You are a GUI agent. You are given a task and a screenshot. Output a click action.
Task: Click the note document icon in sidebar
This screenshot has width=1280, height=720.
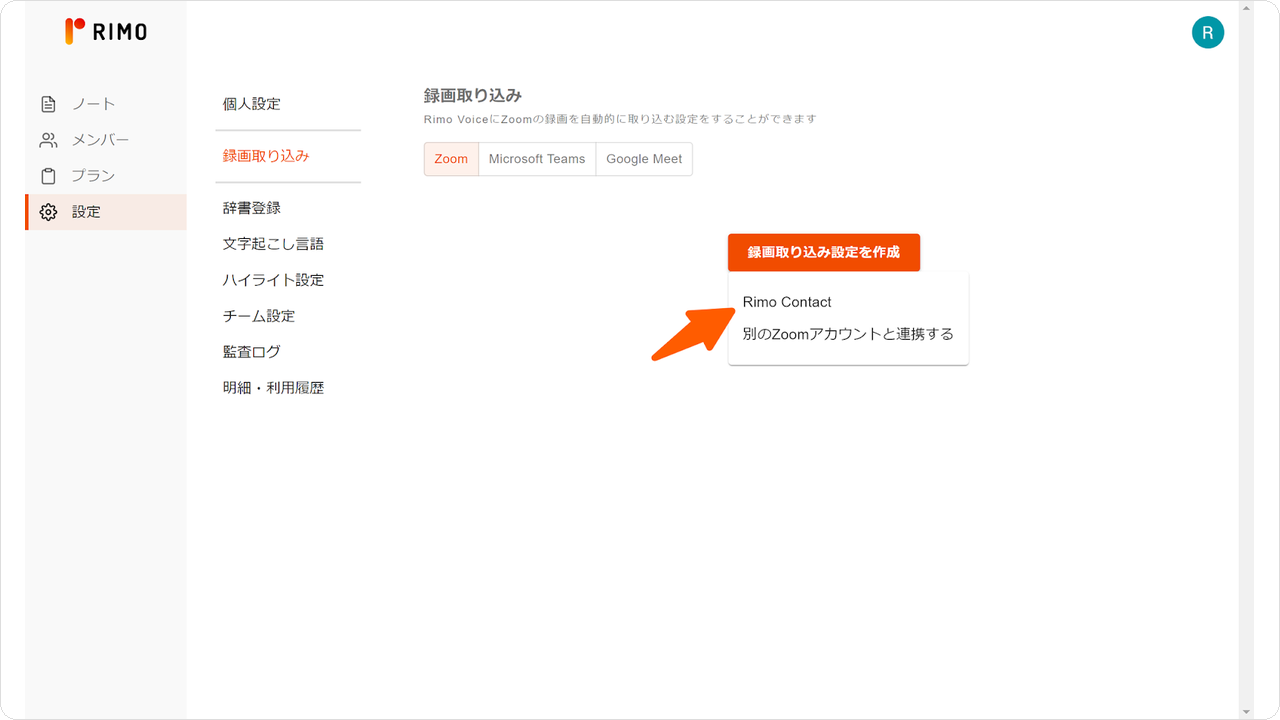48,104
